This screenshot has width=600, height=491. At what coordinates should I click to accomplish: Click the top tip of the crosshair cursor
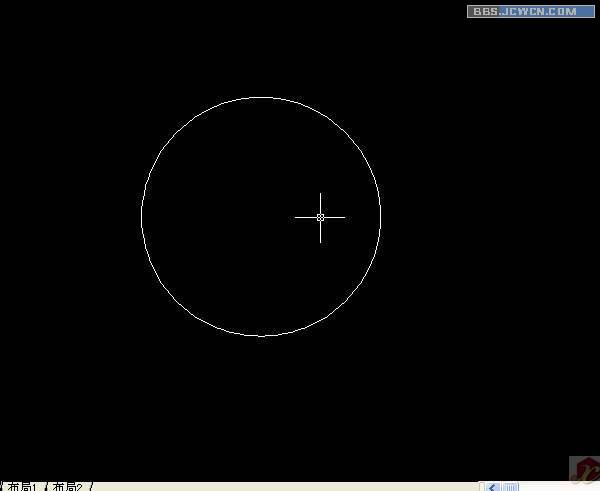pos(320,194)
